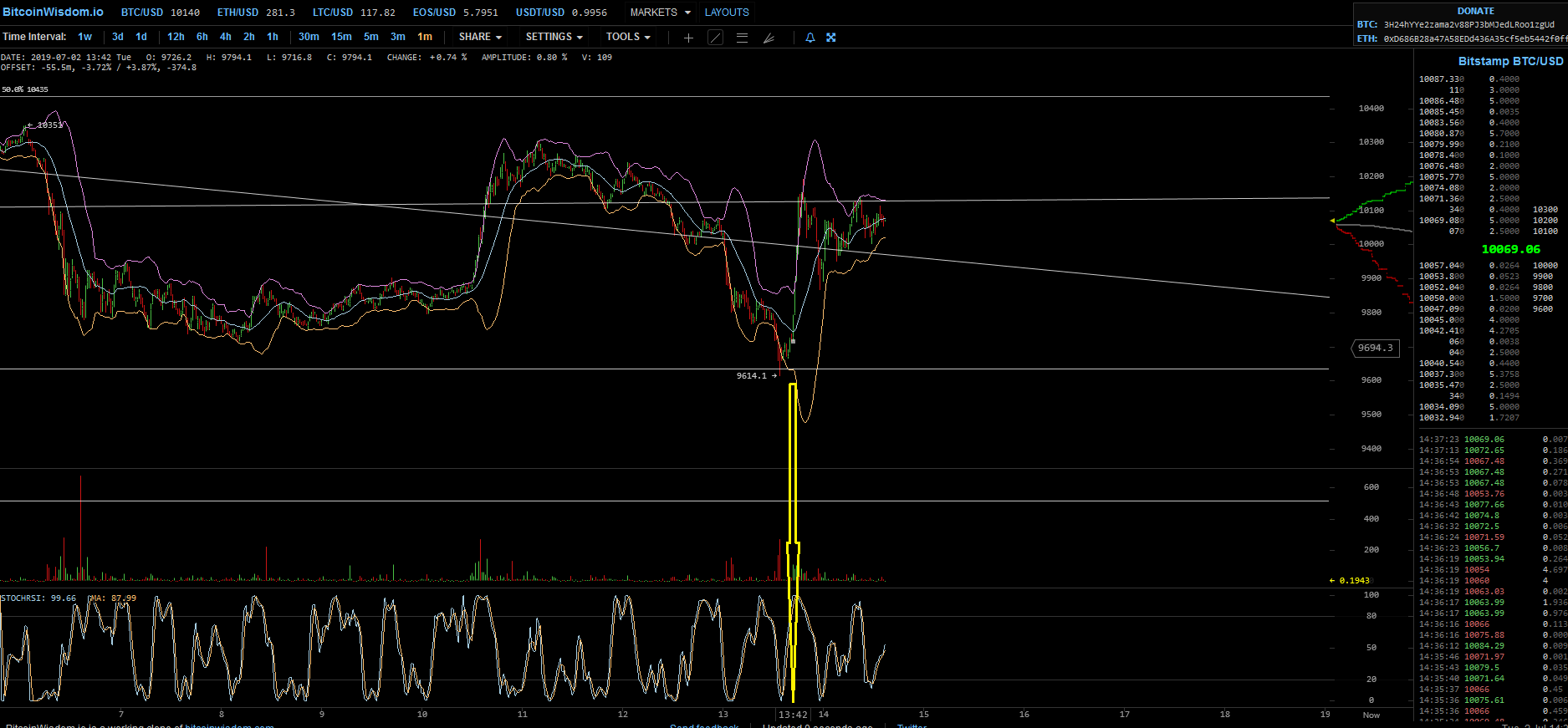Viewport: 1568px width, 728px height.
Task: Click the Now label on time axis
Action: (x=1371, y=715)
